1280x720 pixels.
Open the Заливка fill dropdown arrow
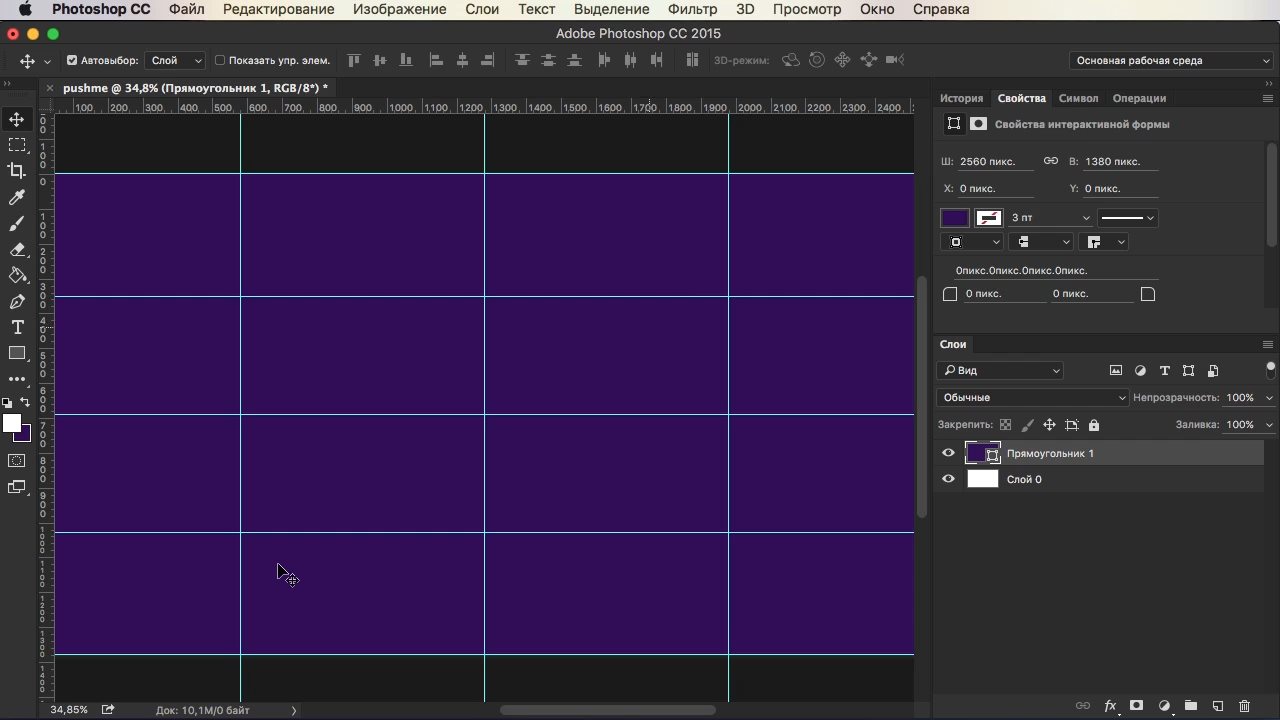[1270, 425]
